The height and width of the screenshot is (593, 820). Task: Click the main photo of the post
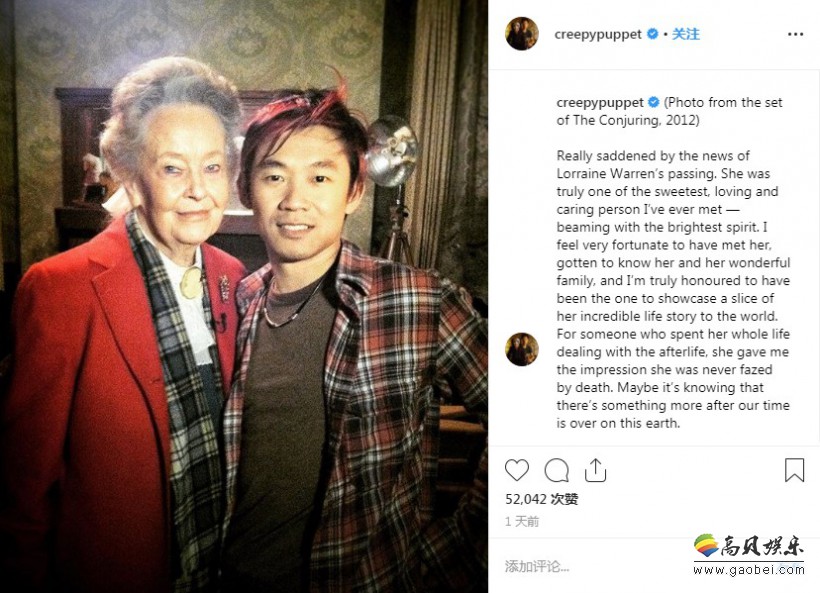[x=244, y=296]
